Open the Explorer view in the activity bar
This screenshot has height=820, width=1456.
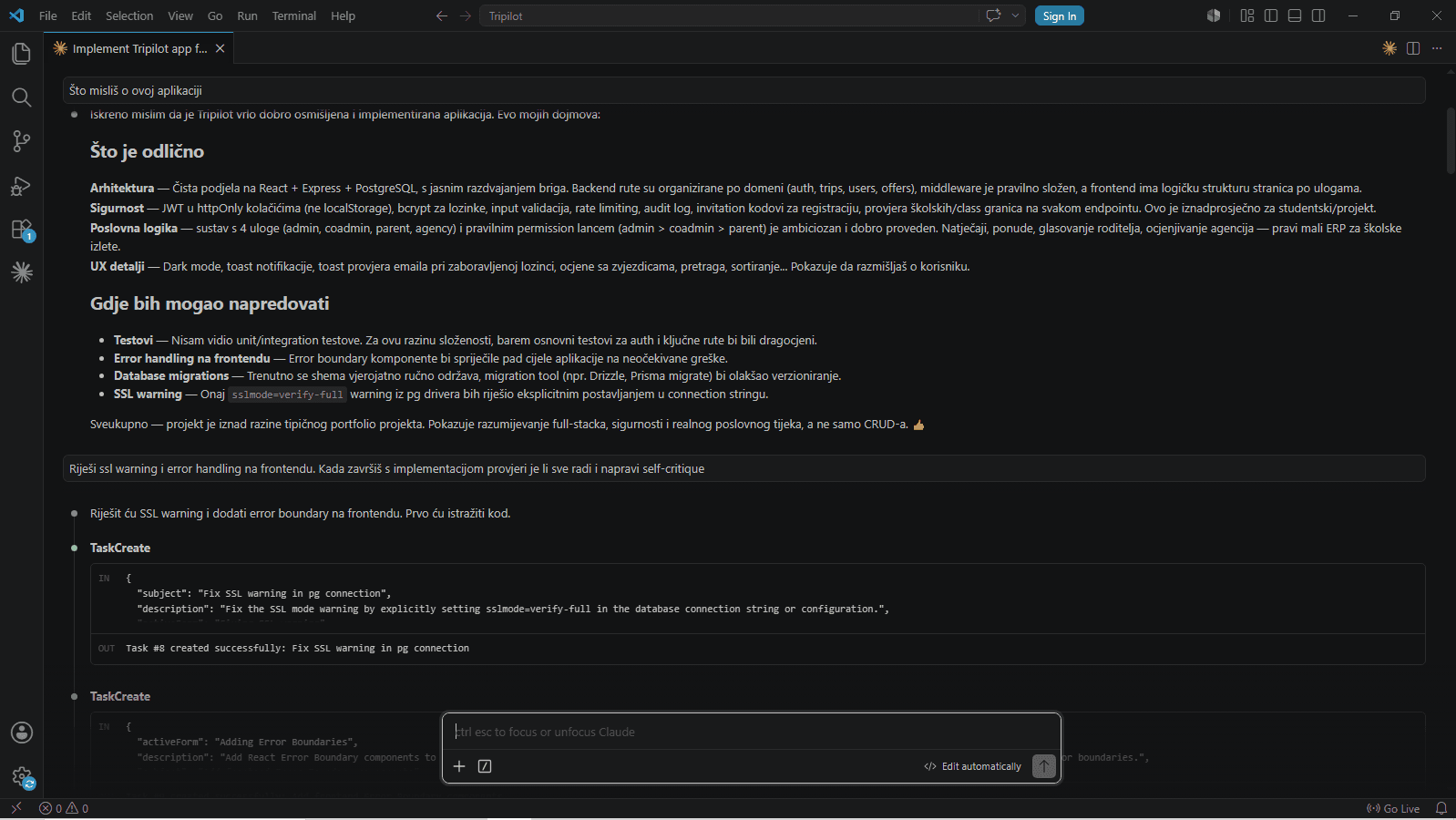(x=21, y=54)
